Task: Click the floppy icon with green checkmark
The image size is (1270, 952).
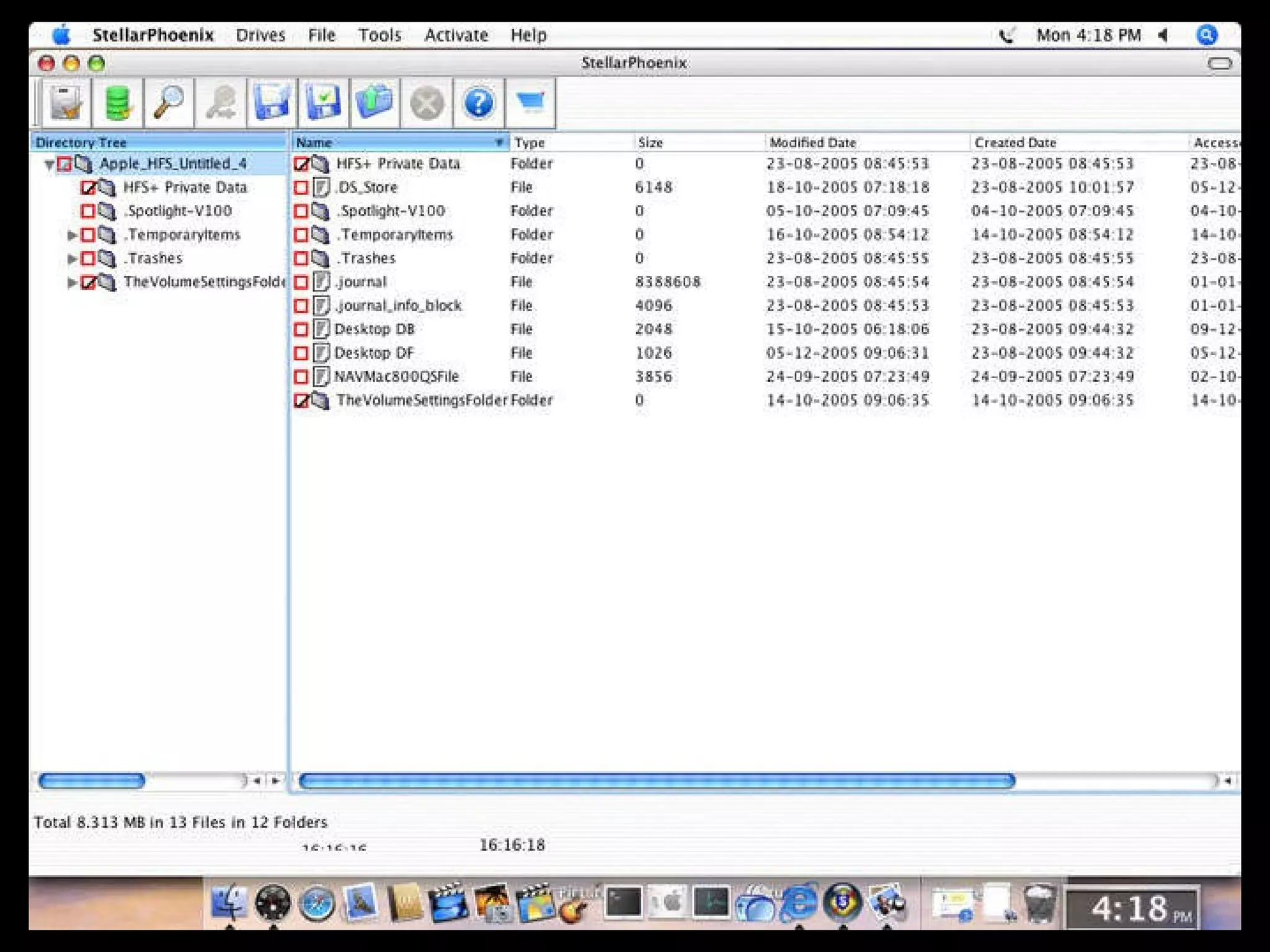Action: click(323, 103)
